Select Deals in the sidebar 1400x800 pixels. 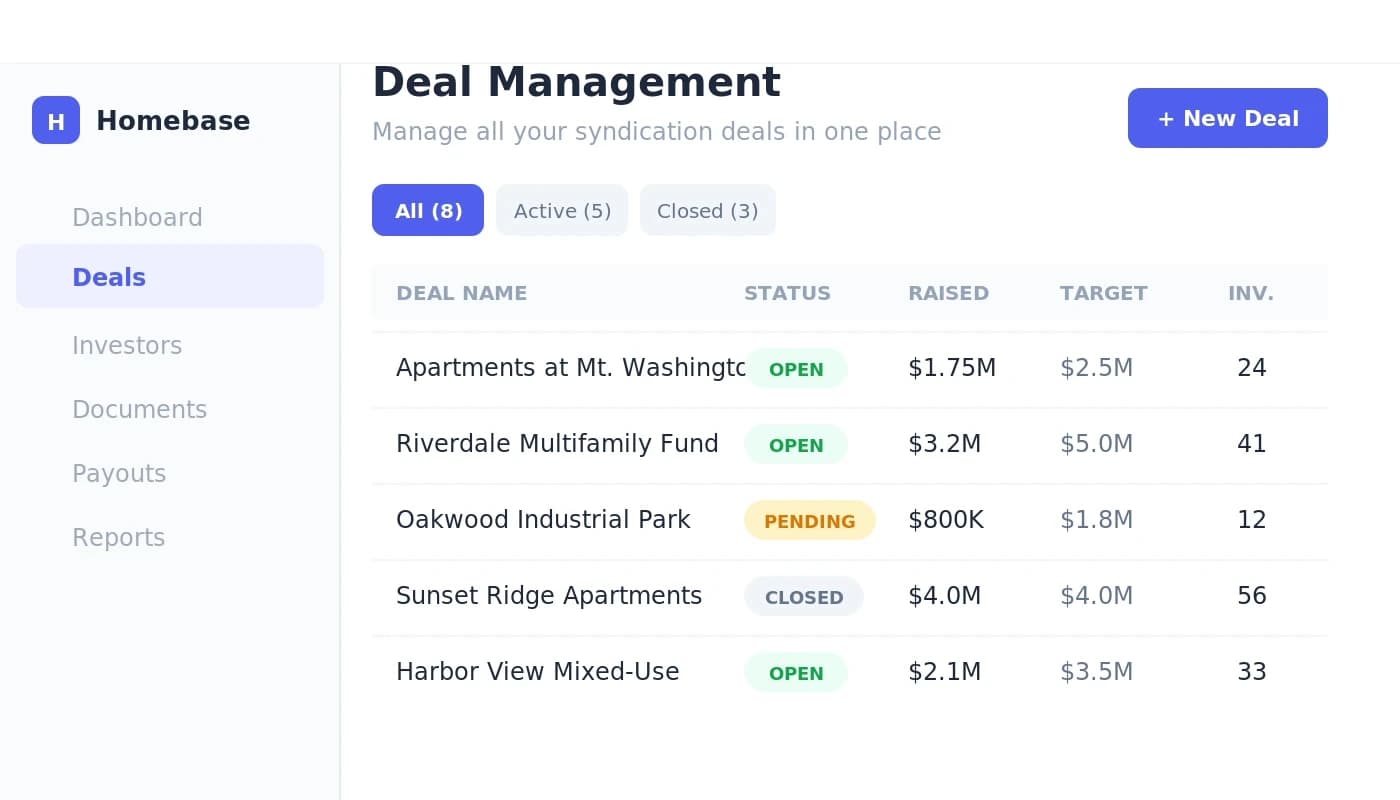click(x=109, y=277)
